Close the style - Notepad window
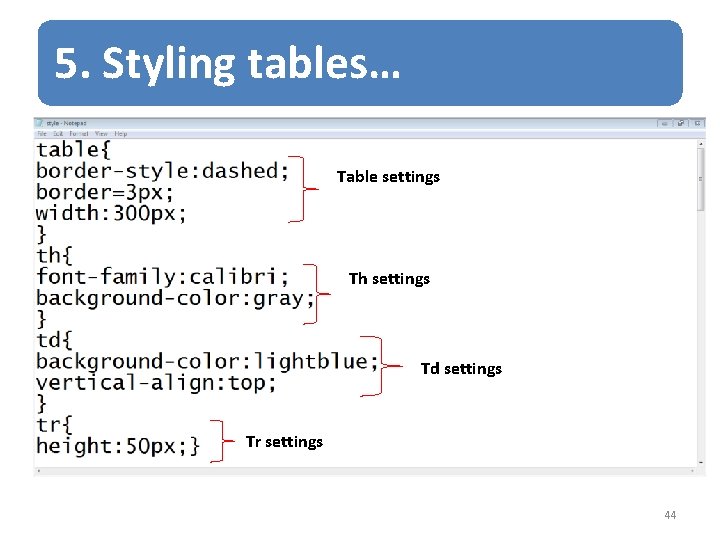Screen dimensions: 720x540 click(697, 123)
